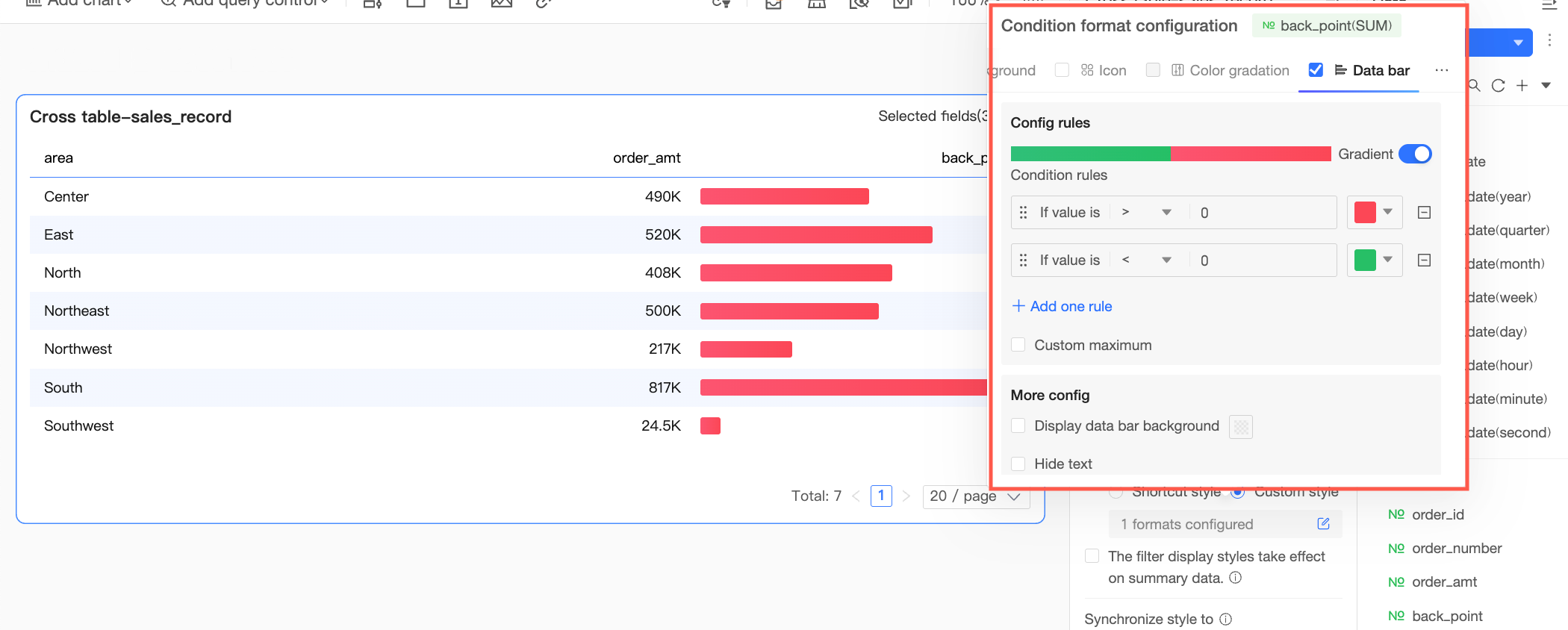Expand the caret menu beside the plus icon
1568x630 pixels.
pos(1546,86)
